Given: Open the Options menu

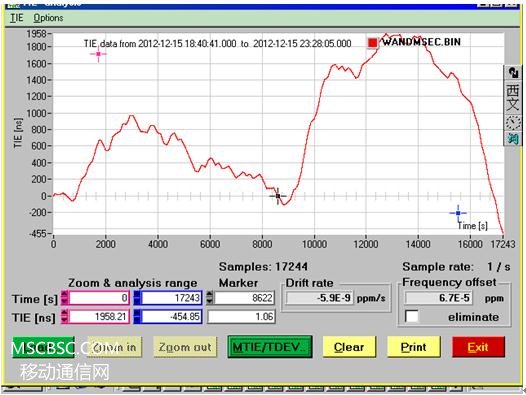Looking at the screenshot, I should [48, 18].
